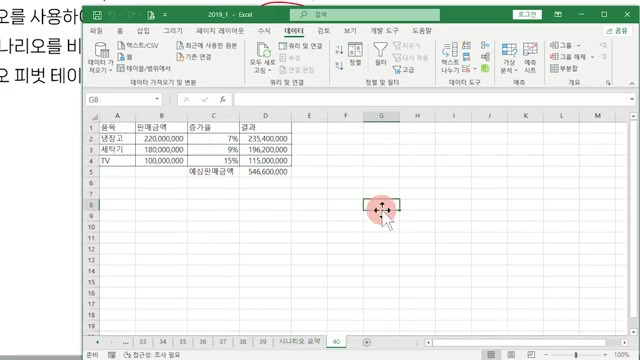Open Queries & Connections (쿼리 및 연결) pane
The image size is (640, 360).
point(300,46)
